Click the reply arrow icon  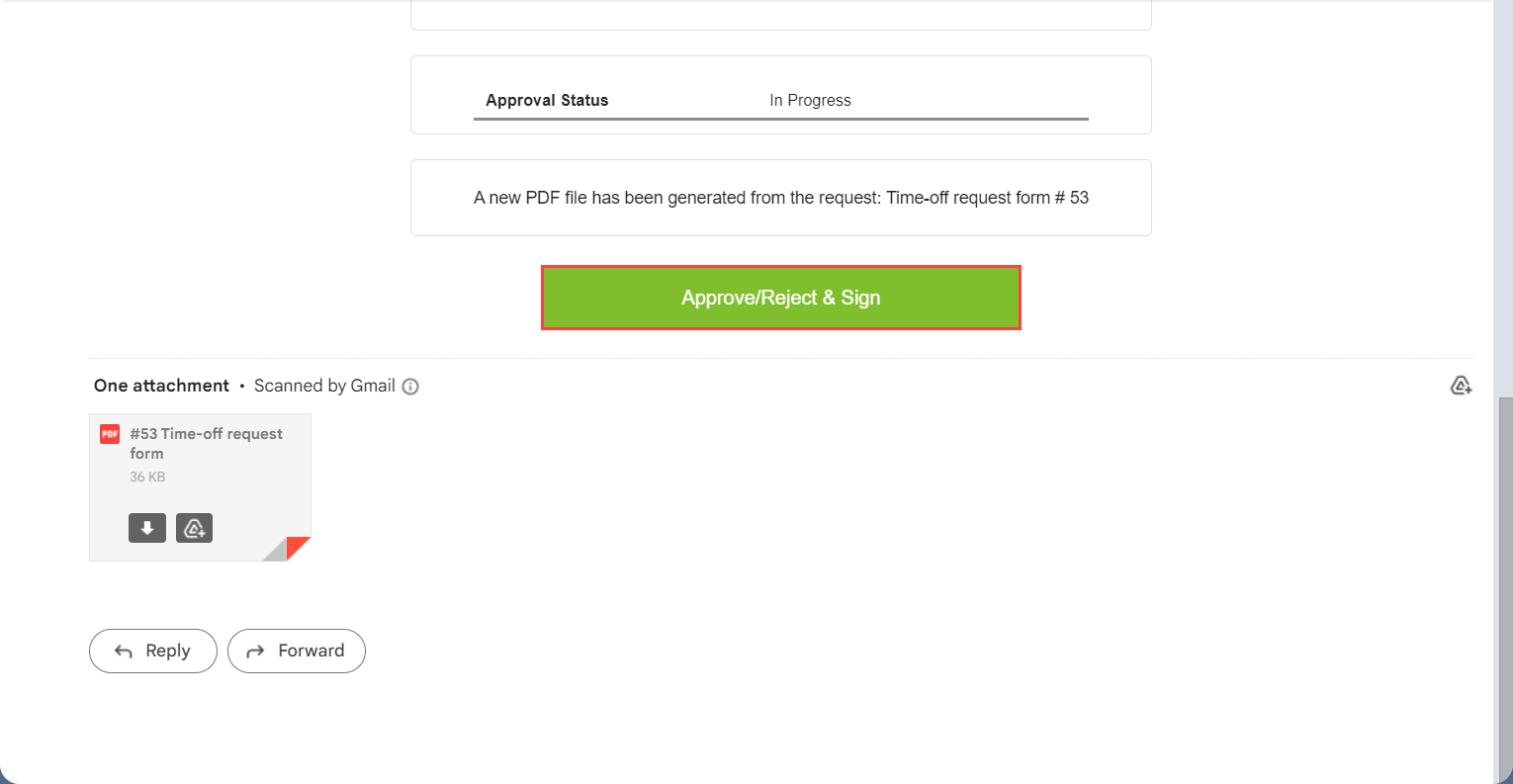122,651
